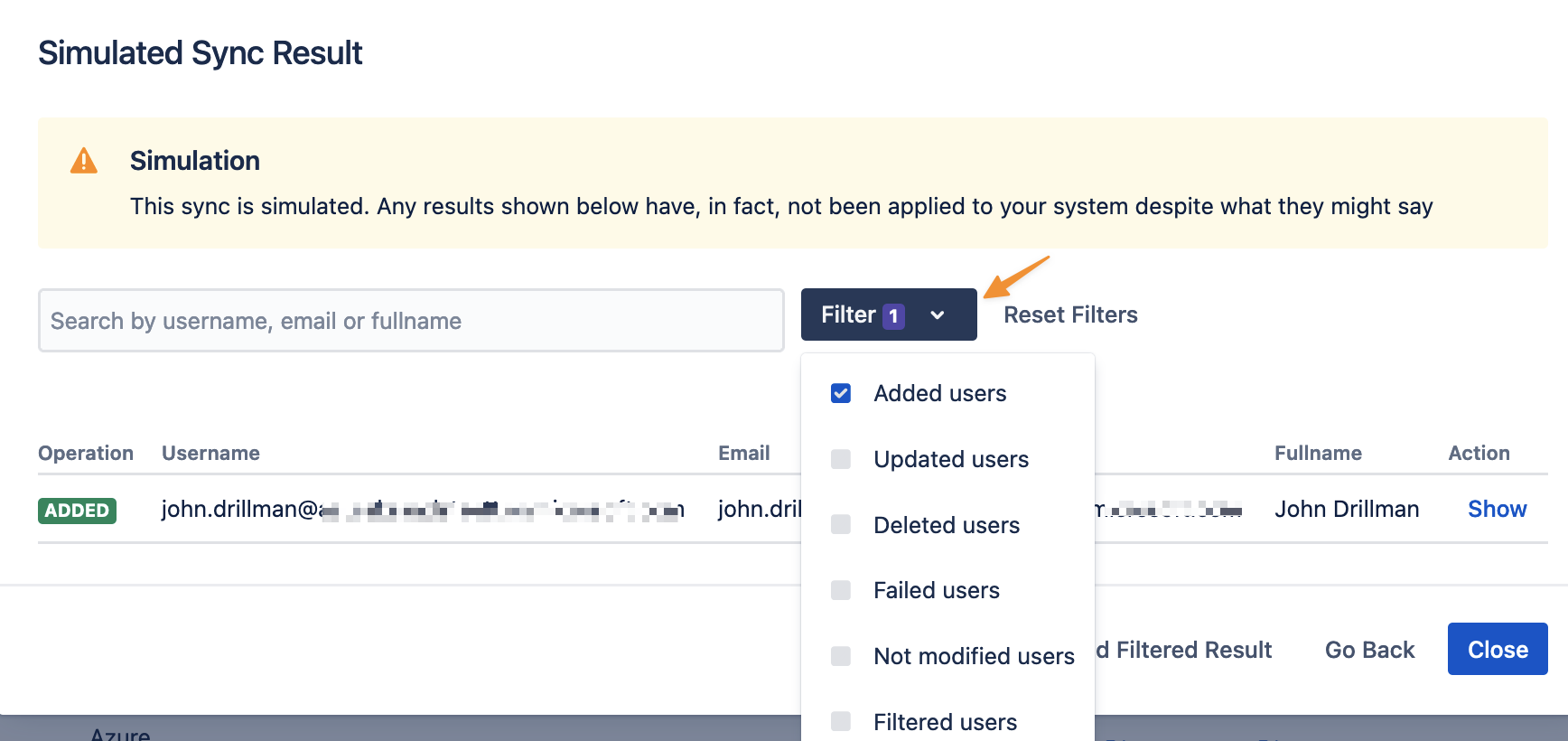Enable the Updated users filter

coord(841,459)
